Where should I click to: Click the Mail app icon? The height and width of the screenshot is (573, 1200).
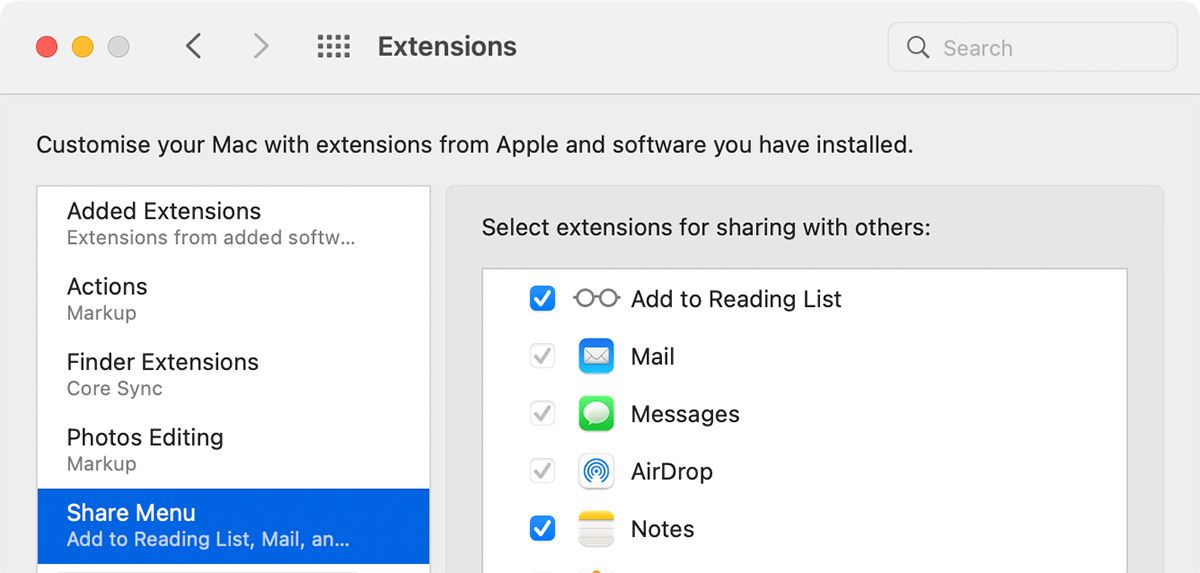click(596, 356)
